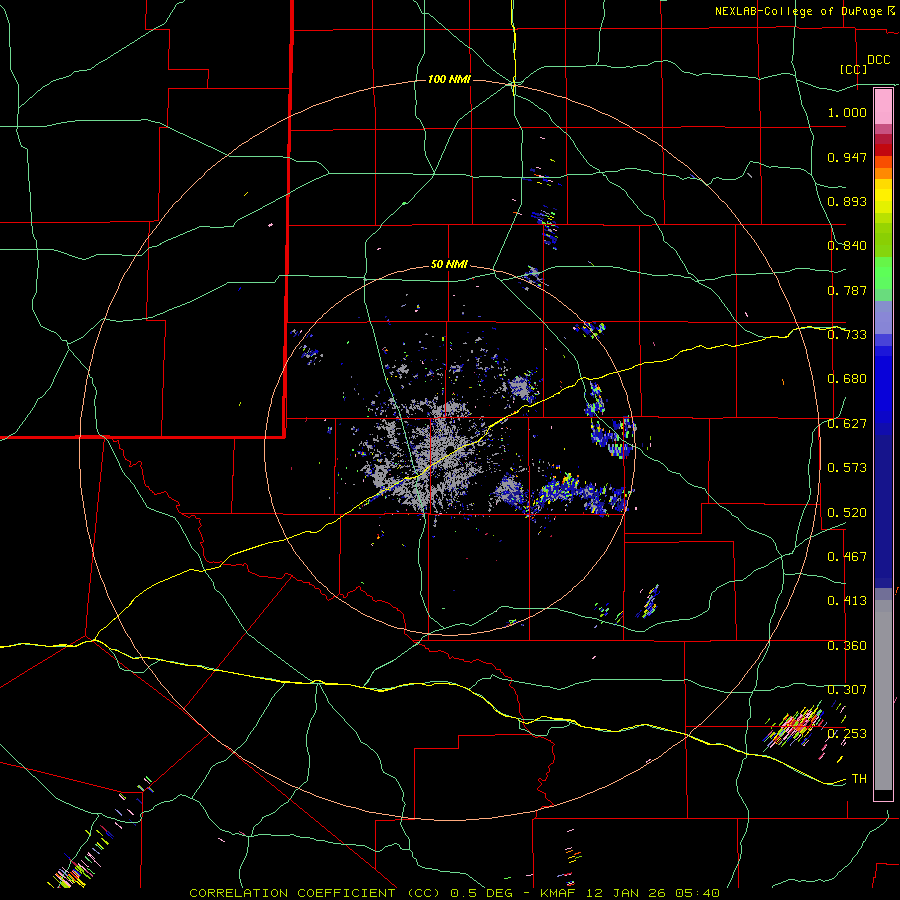Pick the lavender swatch in the color bar
This screenshot has width=900, height=900.
[883, 317]
